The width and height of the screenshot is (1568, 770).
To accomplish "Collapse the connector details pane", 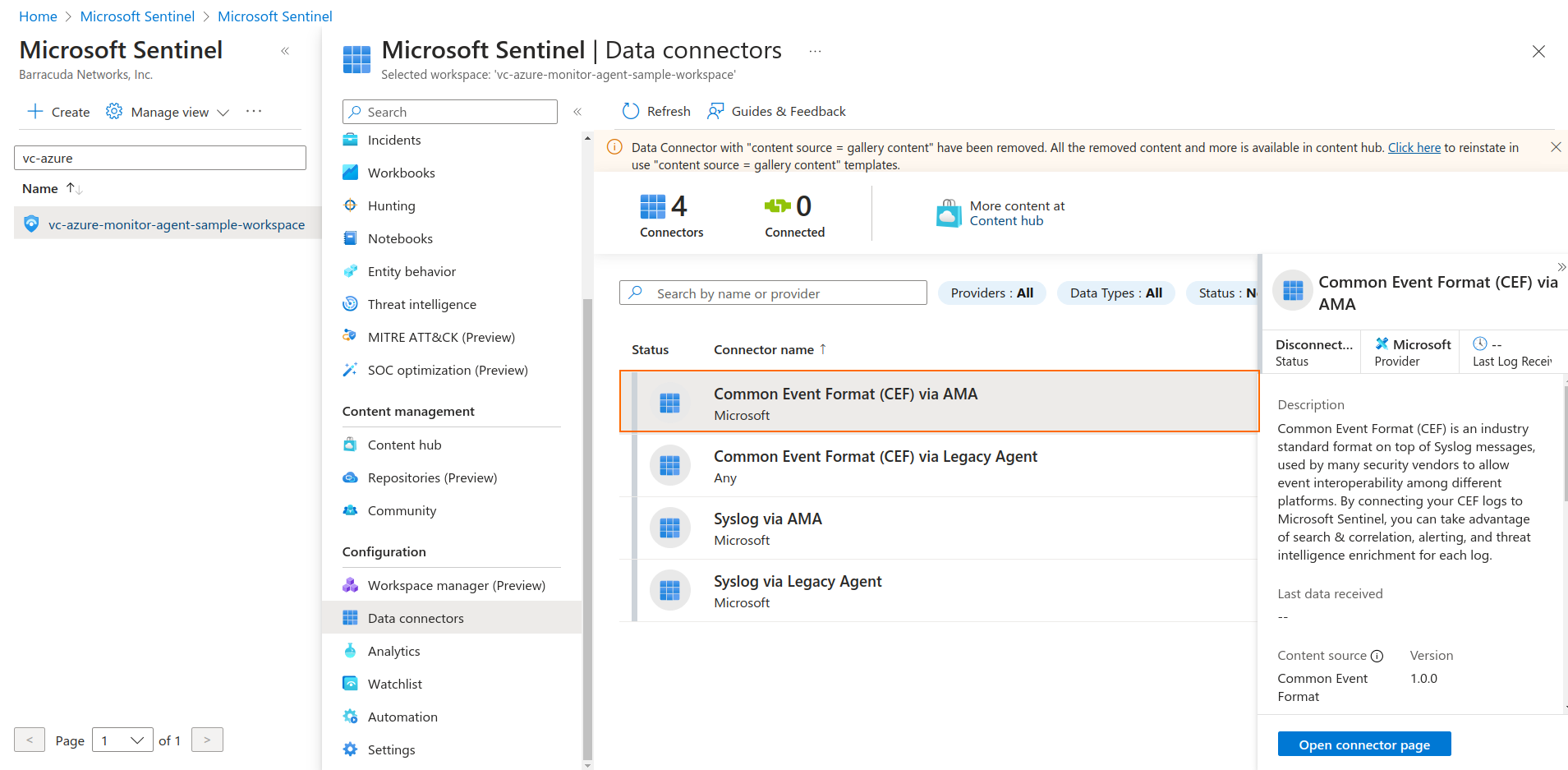I will pos(1561,267).
